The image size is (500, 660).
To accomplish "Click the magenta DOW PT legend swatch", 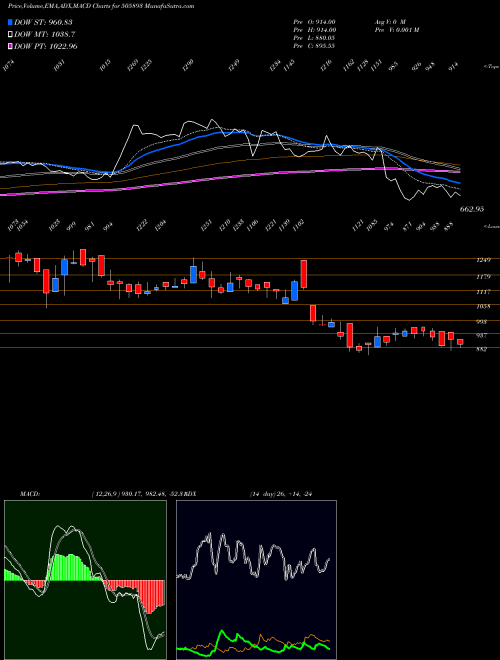I will pyautogui.click(x=10, y=46).
